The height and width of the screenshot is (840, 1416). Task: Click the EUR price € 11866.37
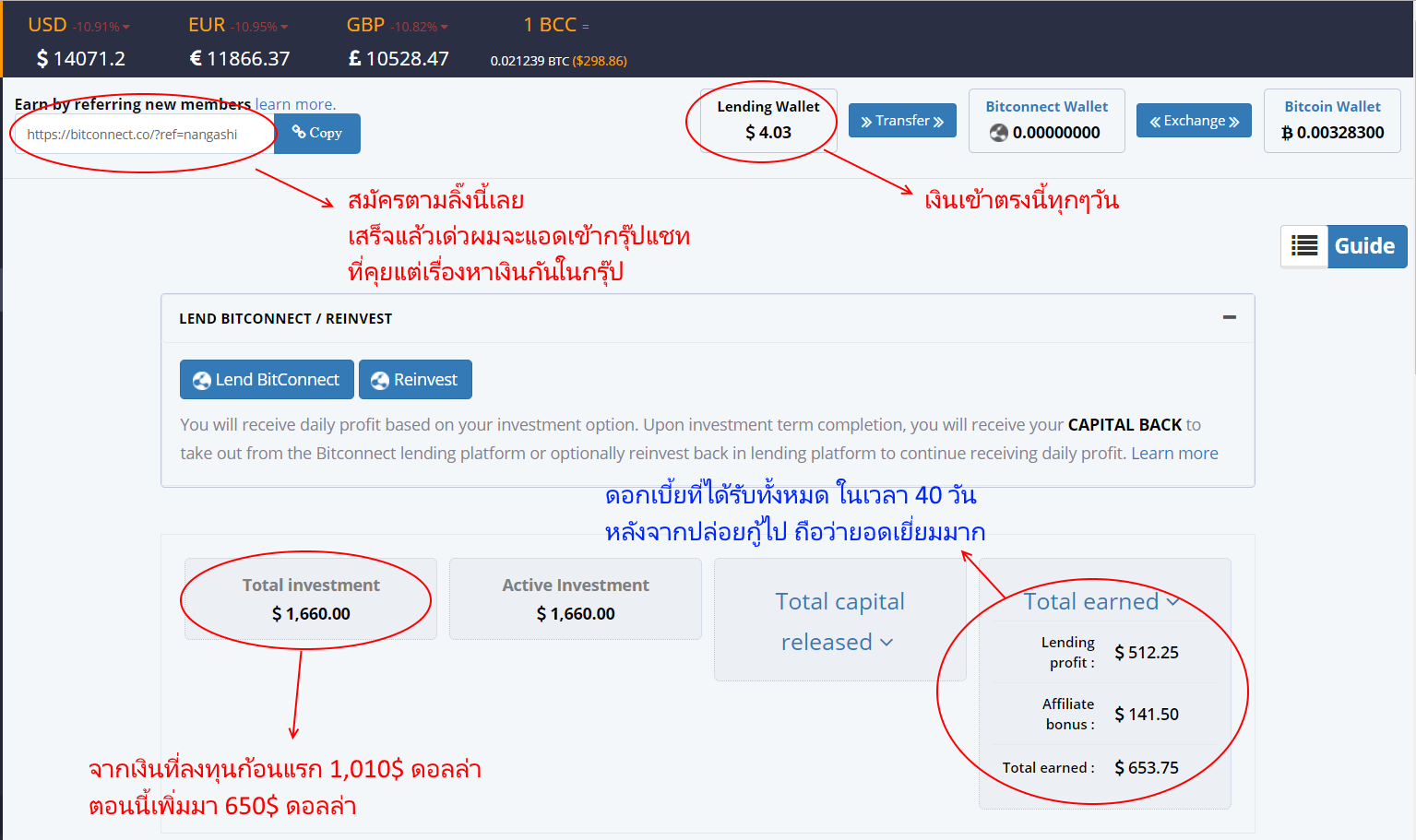pos(240,59)
